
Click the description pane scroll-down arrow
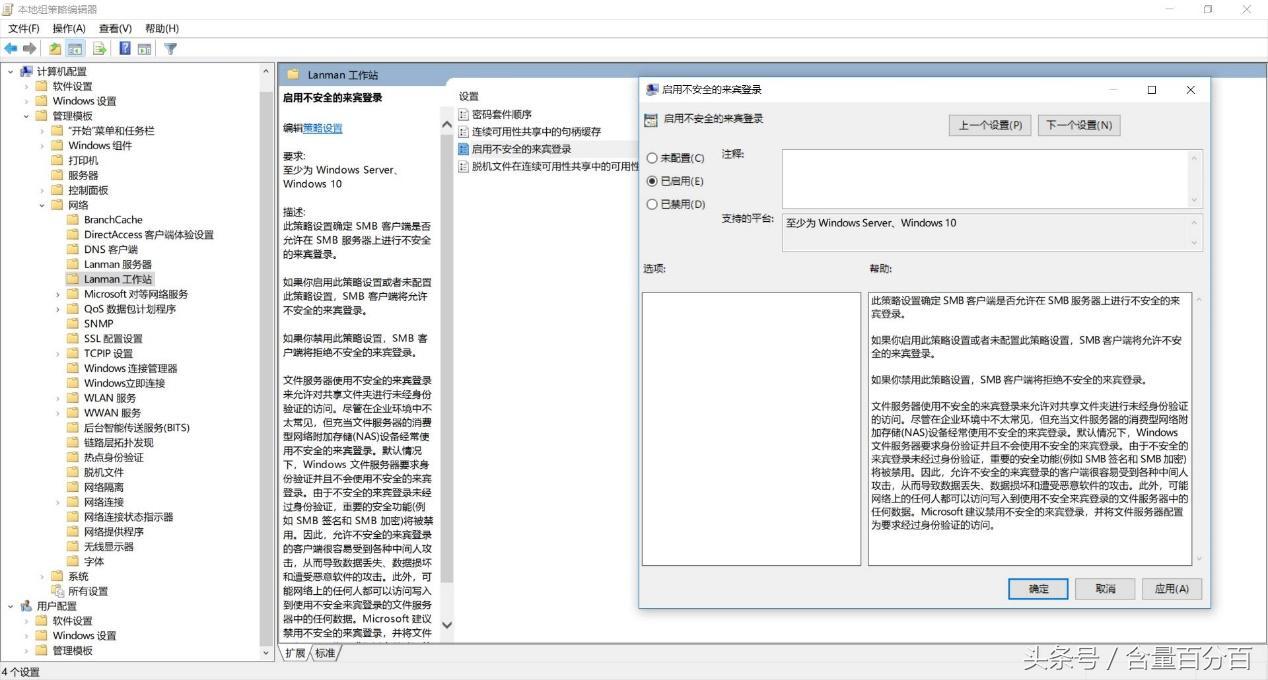pyautogui.click(x=447, y=625)
